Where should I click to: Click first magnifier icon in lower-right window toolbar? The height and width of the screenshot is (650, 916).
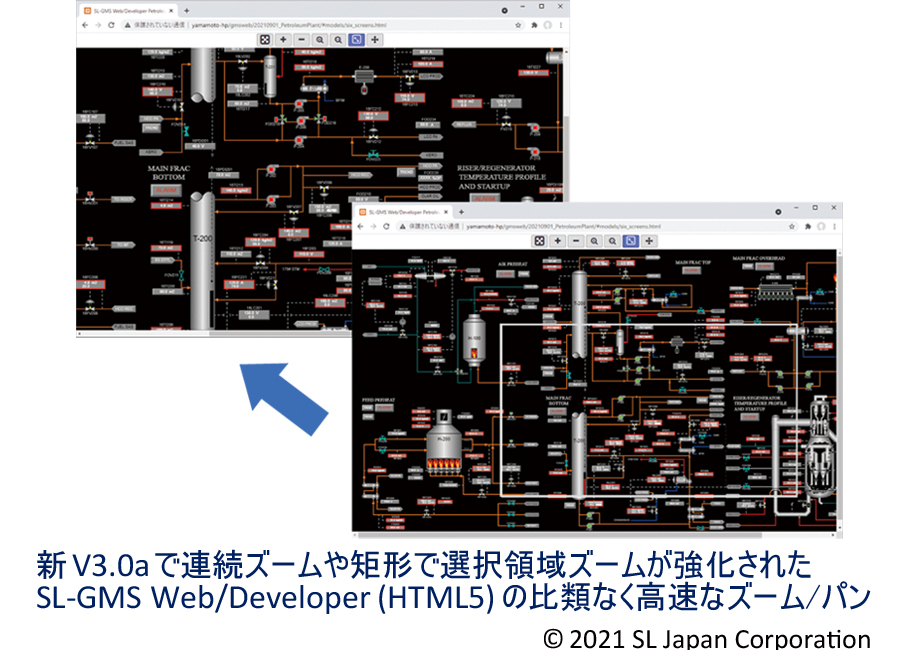[594, 241]
